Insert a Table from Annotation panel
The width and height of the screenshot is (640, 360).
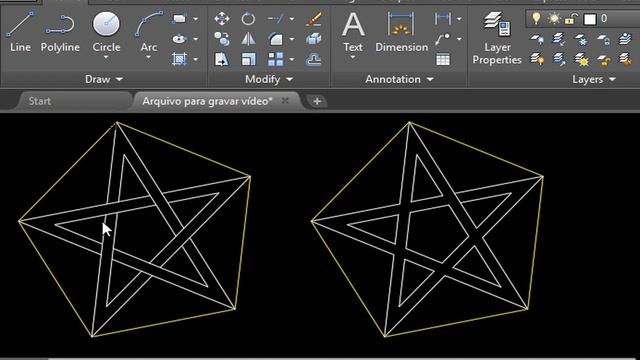pyautogui.click(x=443, y=60)
